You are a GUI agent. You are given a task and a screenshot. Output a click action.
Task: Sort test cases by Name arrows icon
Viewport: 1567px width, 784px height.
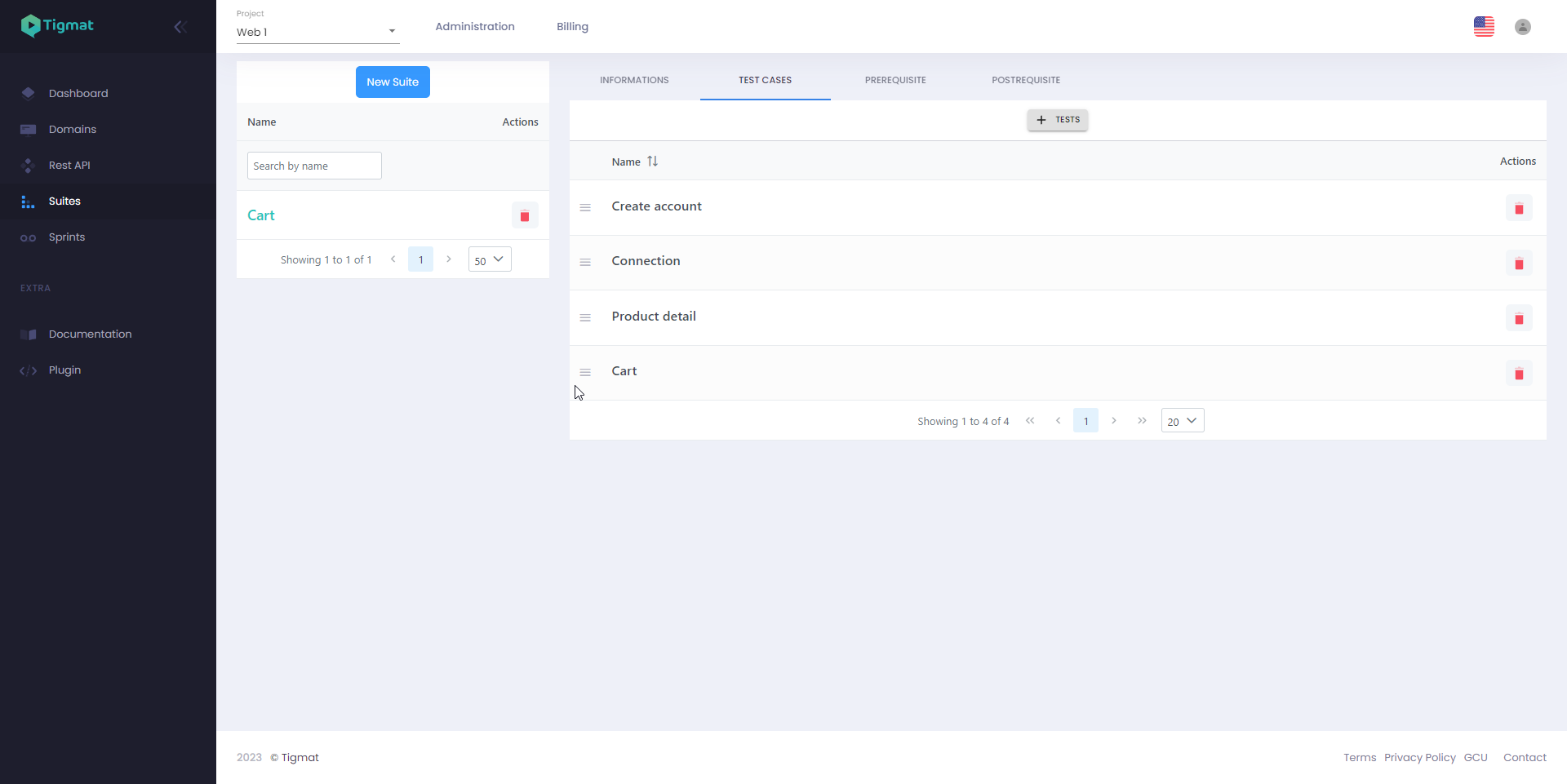click(652, 162)
